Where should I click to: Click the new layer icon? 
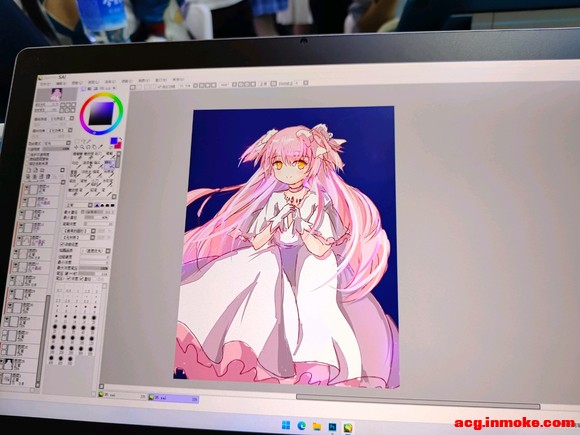click(29, 170)
